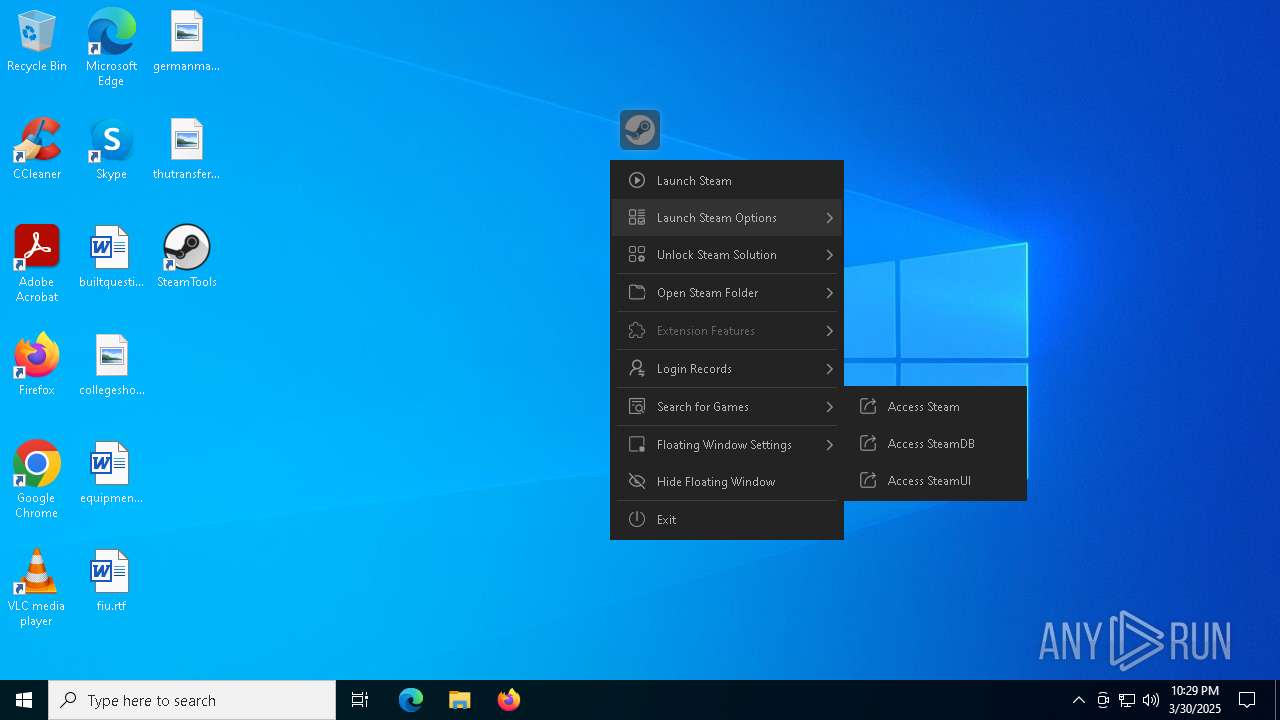Click the user icon beside Login Records

pyautogui.click(x=637, y=369)
